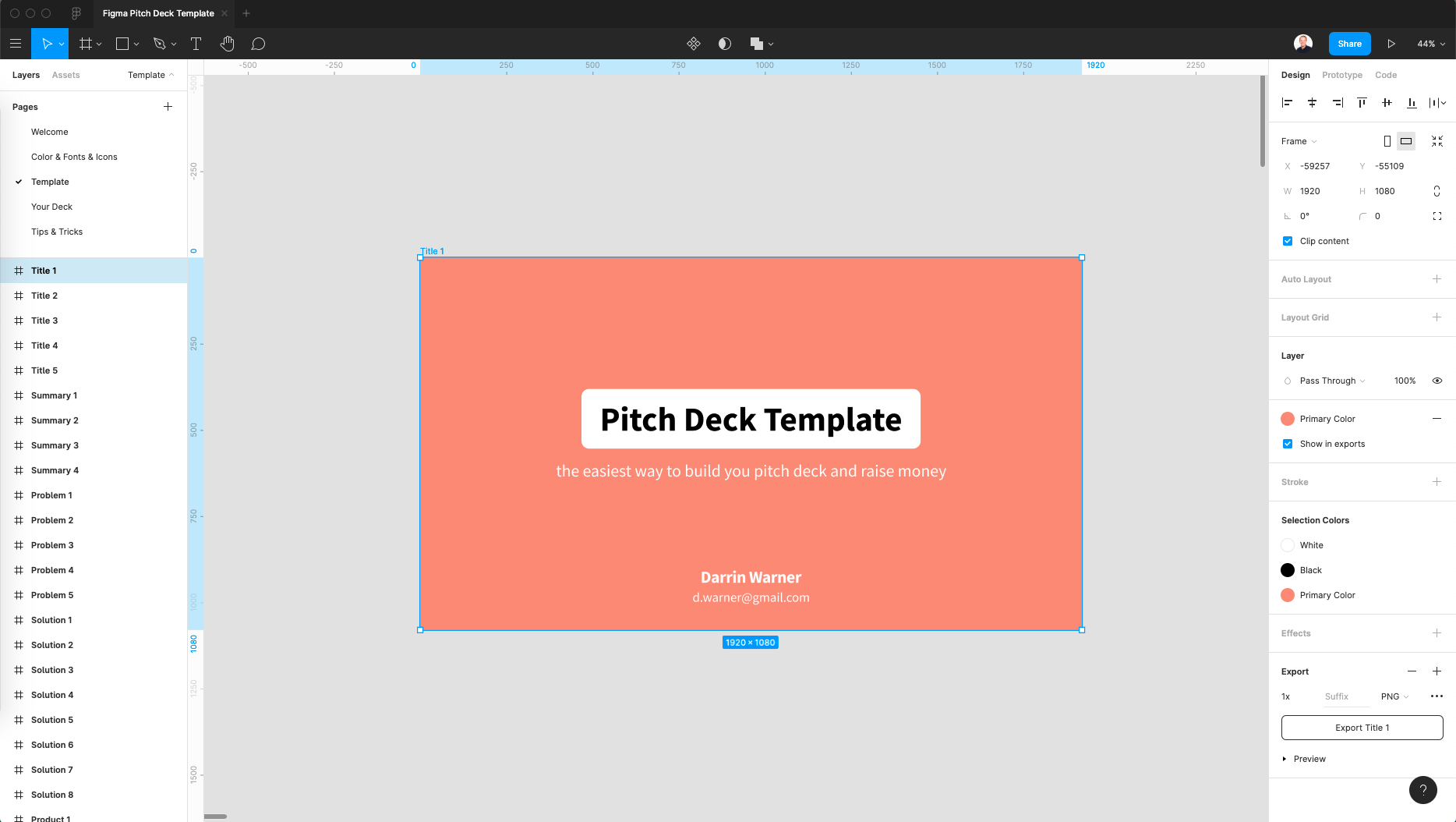Add a Stroke with plus icon
The width and height of the screenshot is (1456, 822).
(1437, 482)
